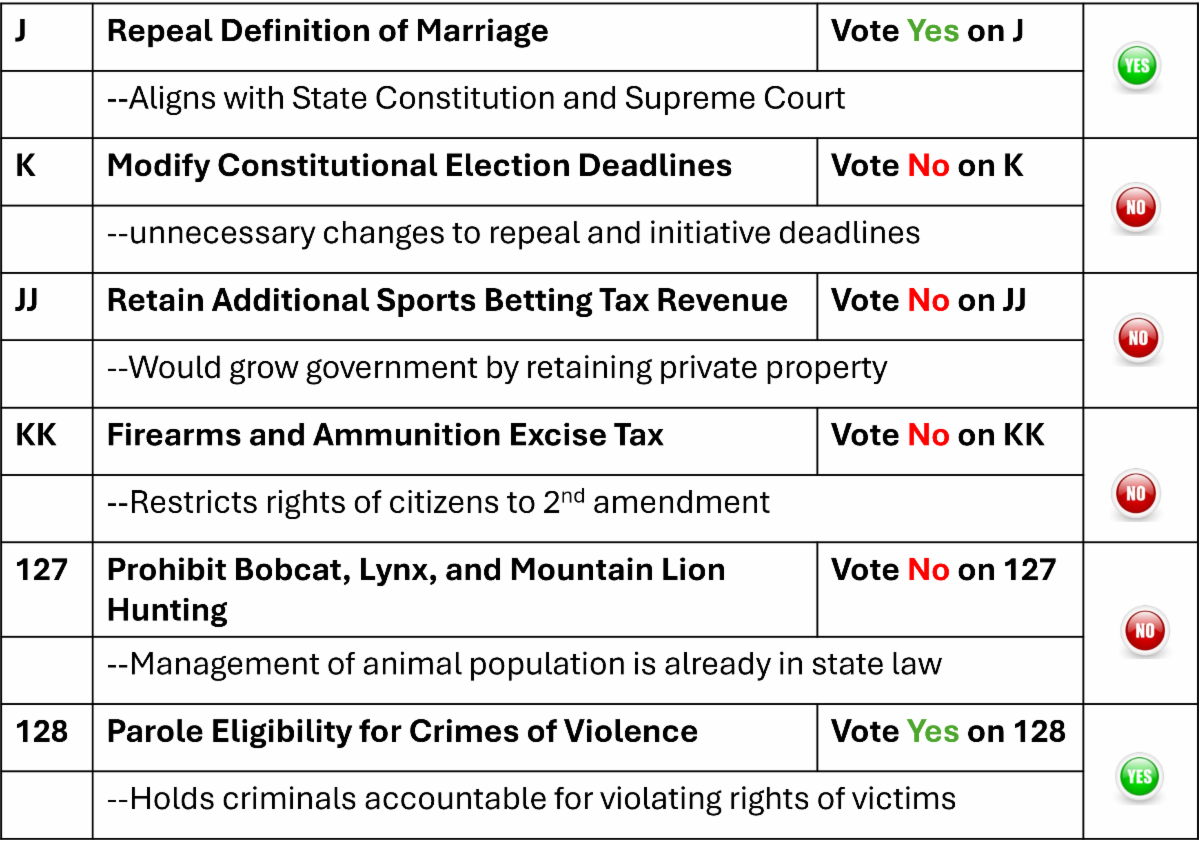Select the "Vote No on 127" cell
Viewport: 1200px width, 841px height.
point(943,571)
